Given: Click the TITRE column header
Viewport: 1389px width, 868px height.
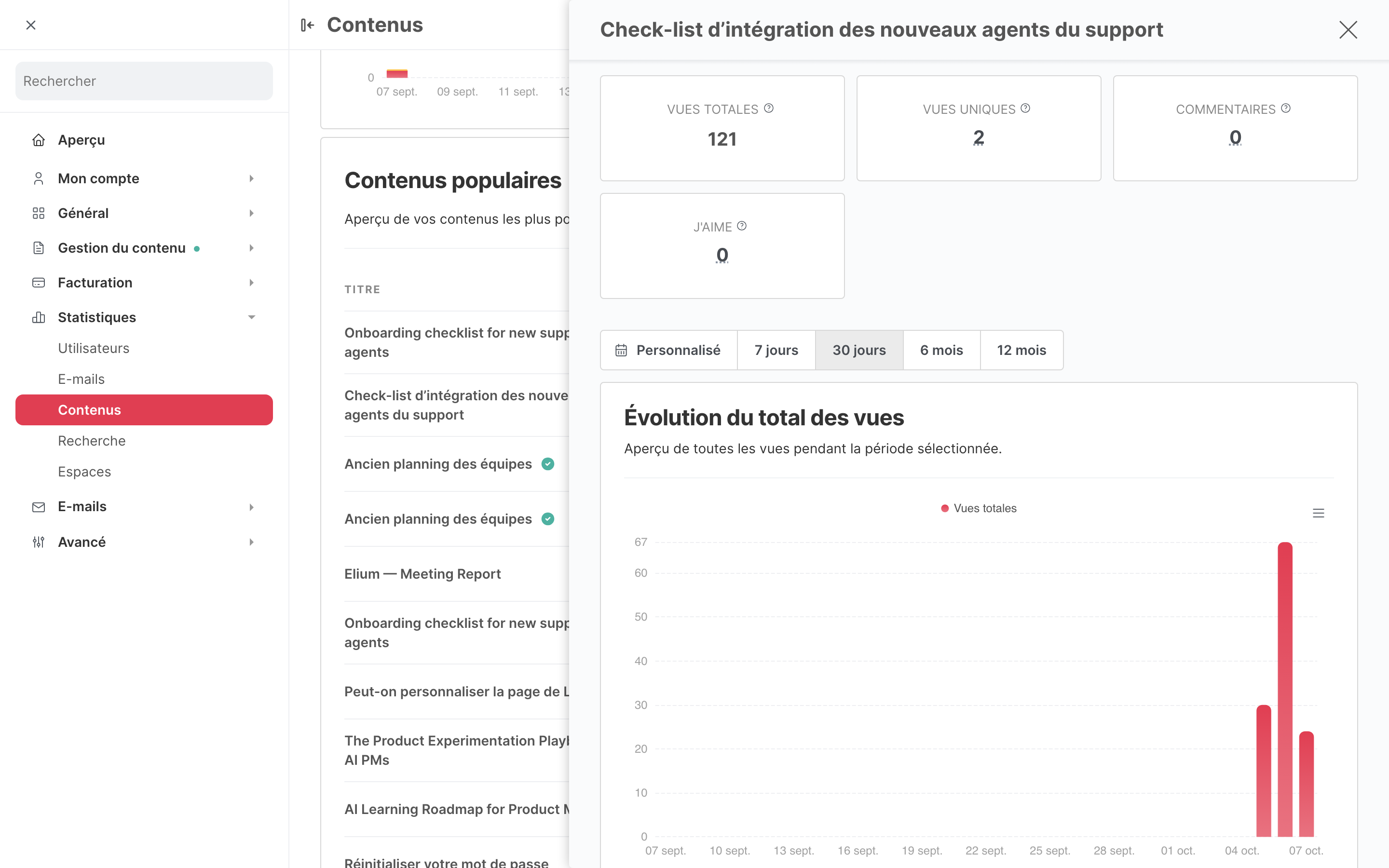Looking at the screenshot, I should [362, 289].
